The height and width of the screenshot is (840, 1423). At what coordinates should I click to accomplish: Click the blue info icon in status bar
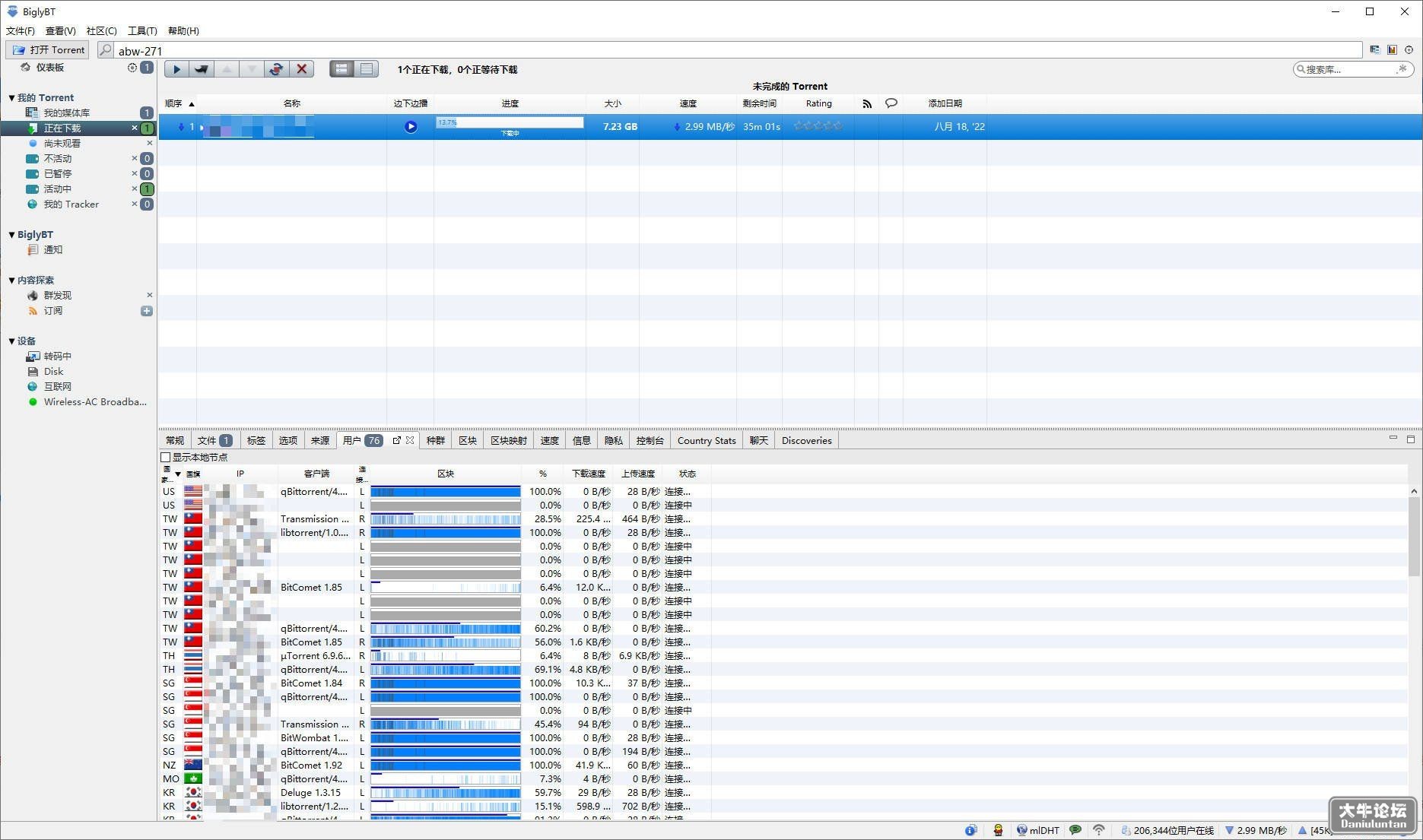click(x=971, y=830)
